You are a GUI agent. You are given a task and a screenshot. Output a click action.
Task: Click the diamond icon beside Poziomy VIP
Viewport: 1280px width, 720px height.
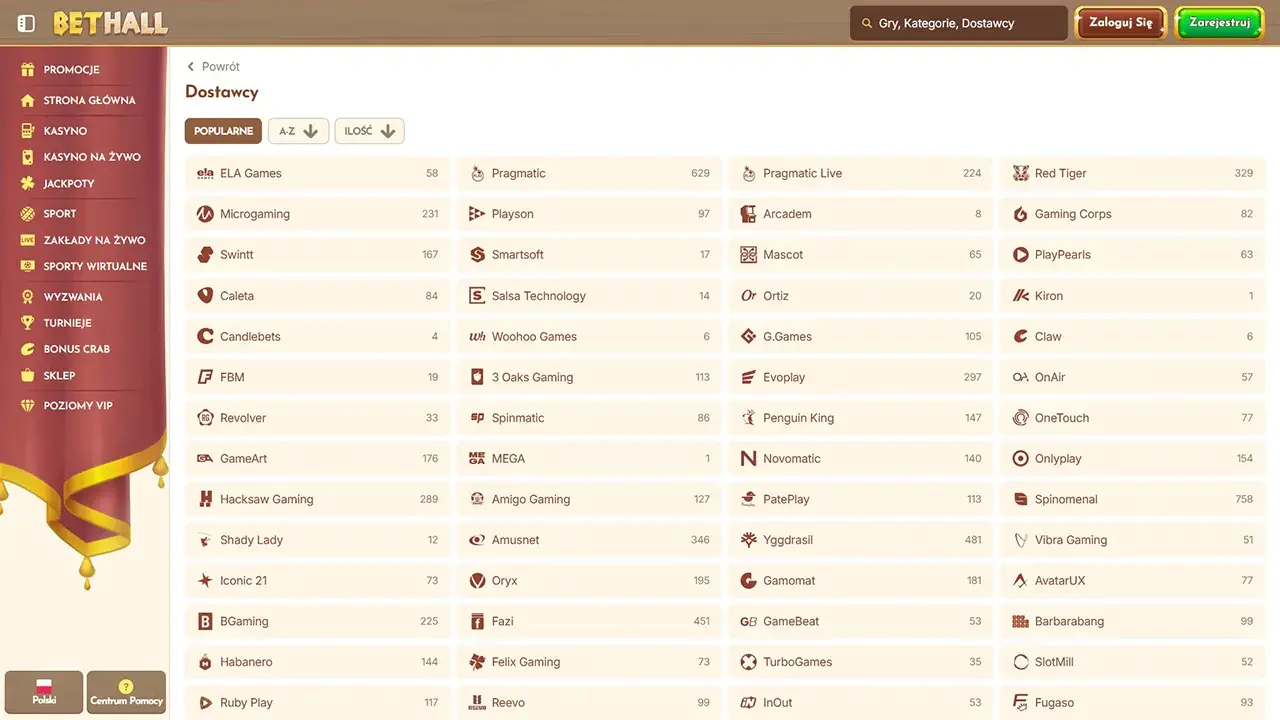point(27,406)
